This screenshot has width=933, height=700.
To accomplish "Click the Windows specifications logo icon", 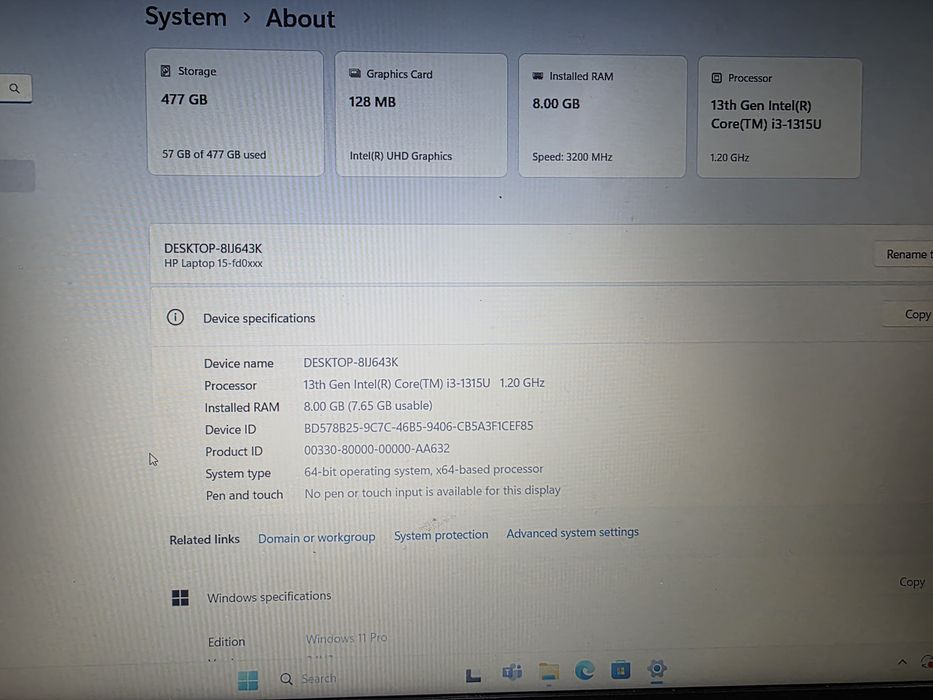I will pos(180,598).
